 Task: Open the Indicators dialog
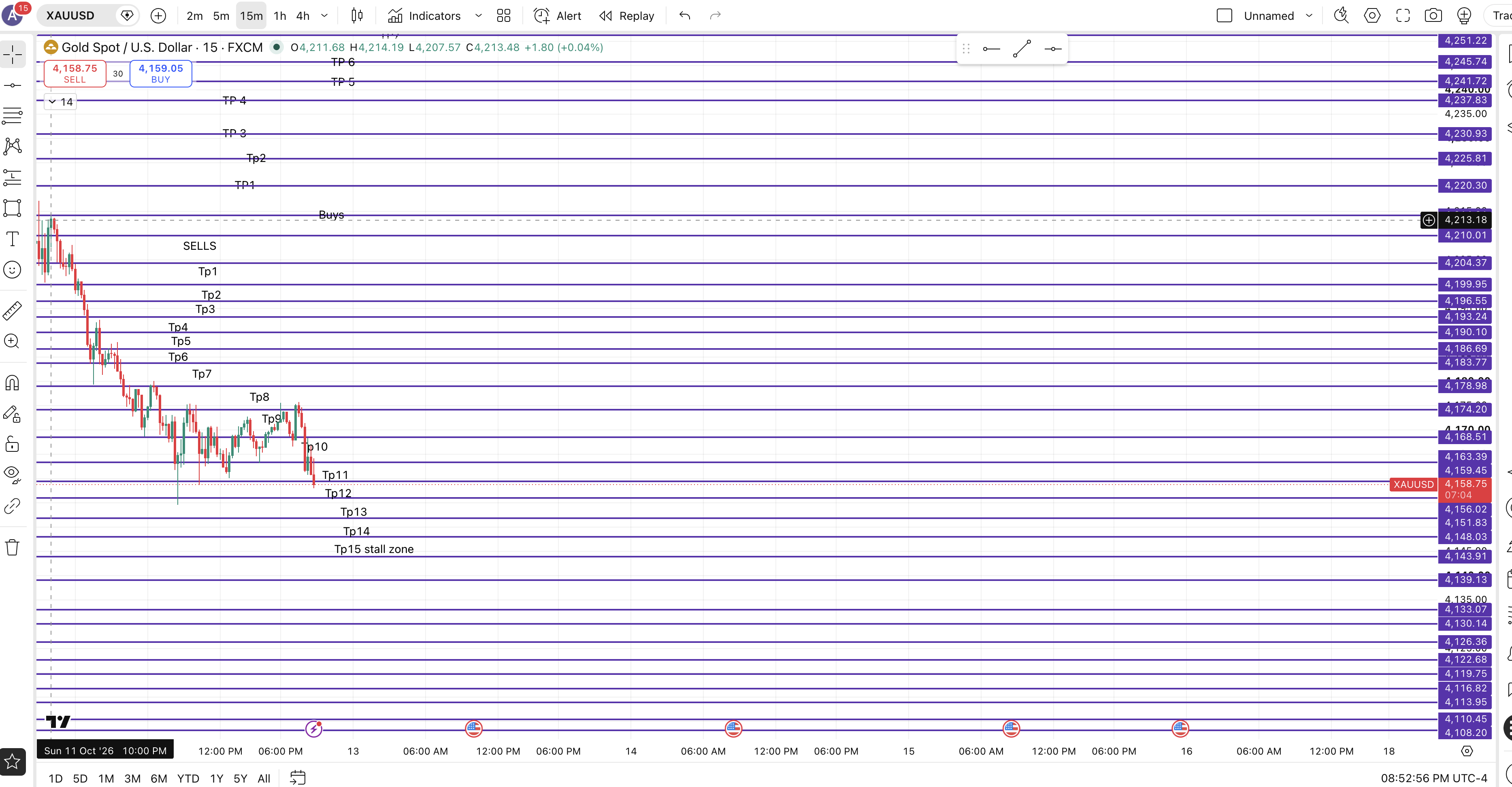(x=424, y=16)
